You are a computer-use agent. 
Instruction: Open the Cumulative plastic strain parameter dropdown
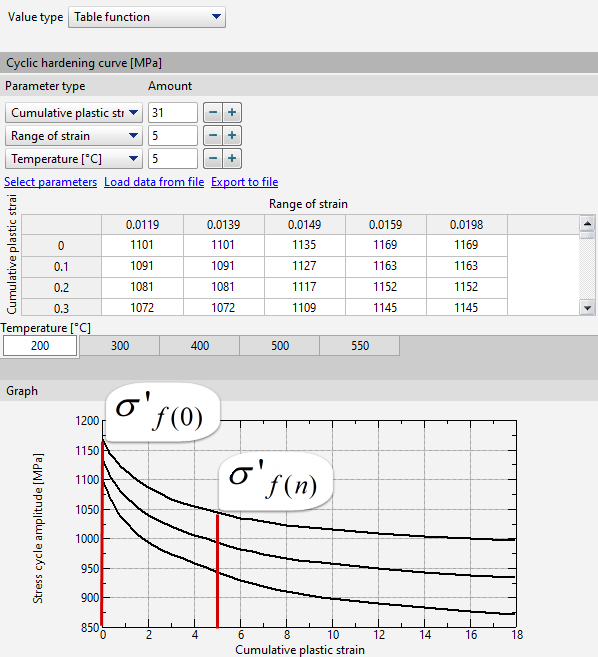pos(74,113)
